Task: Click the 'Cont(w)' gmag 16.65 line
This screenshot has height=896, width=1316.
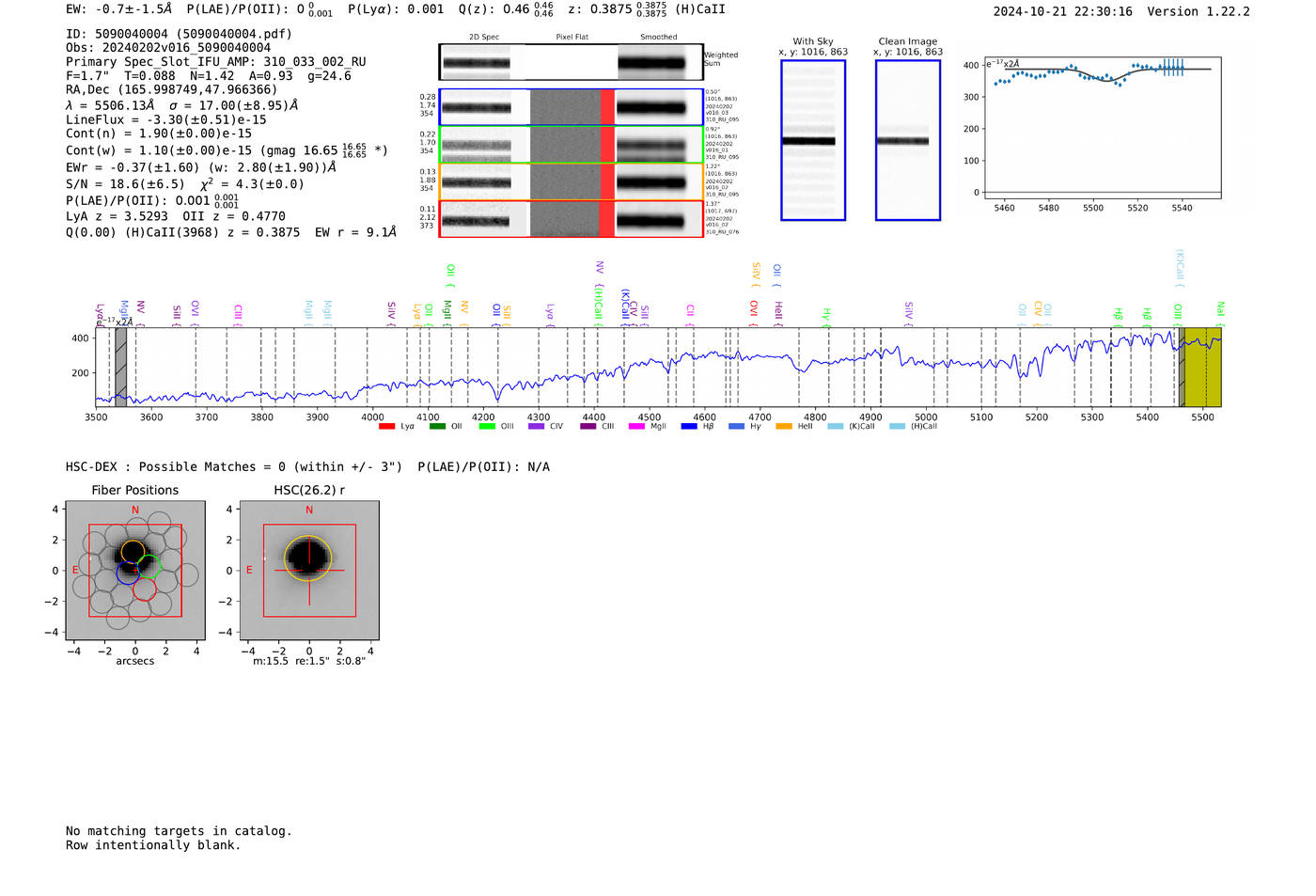Action: click(x=227, y=150)
